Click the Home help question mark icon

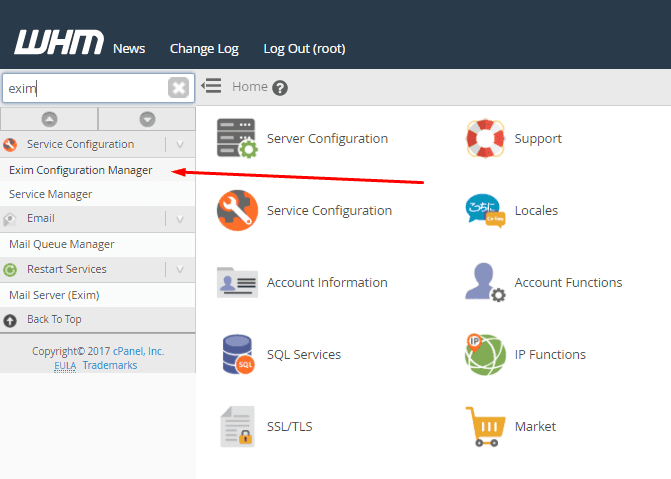(280, 88)
